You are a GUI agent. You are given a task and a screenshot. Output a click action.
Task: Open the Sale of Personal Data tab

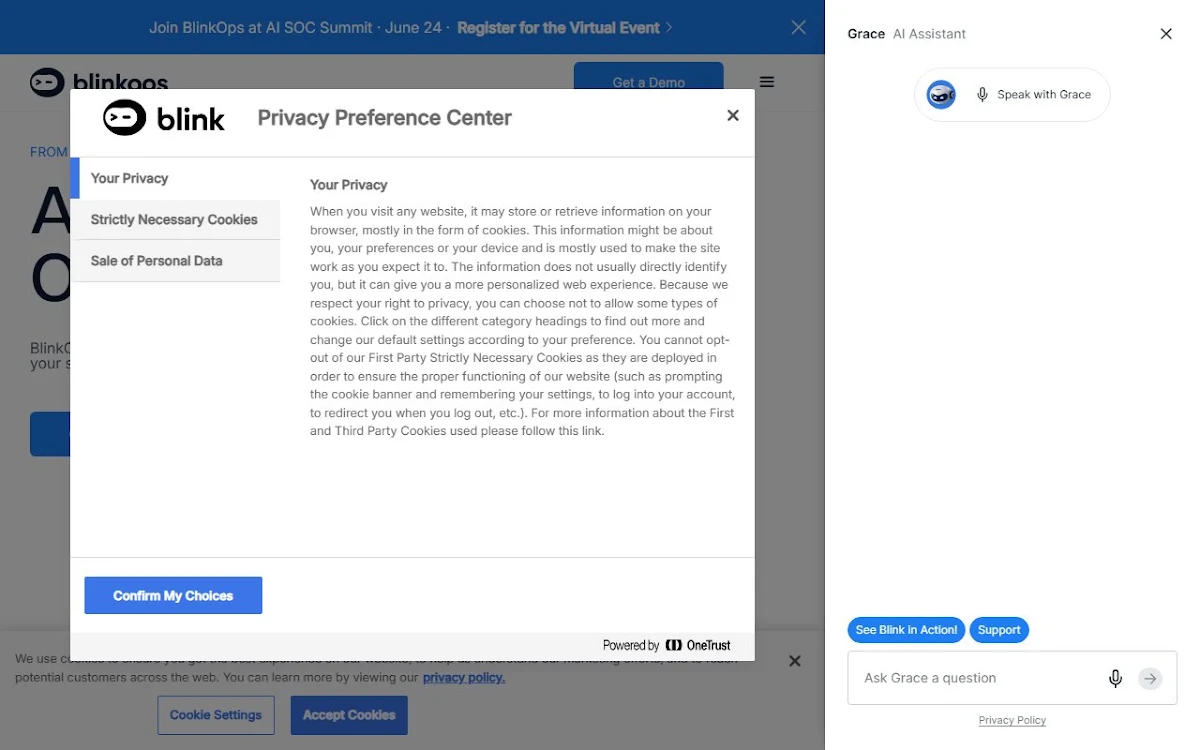tap(175, 261)
